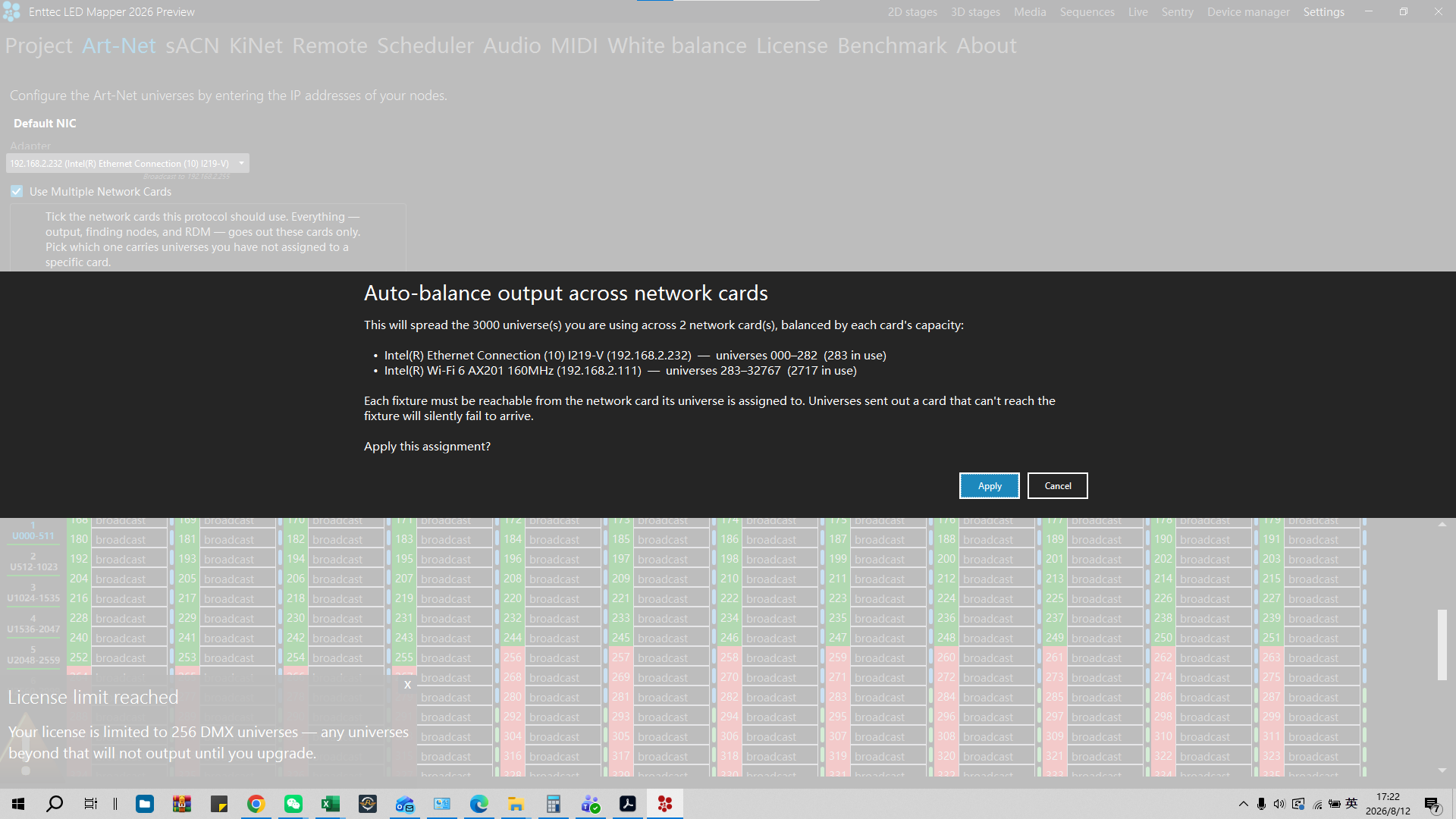1456x819 pixels.
Task: Go to the Scheduler tab
Action: 425,45
